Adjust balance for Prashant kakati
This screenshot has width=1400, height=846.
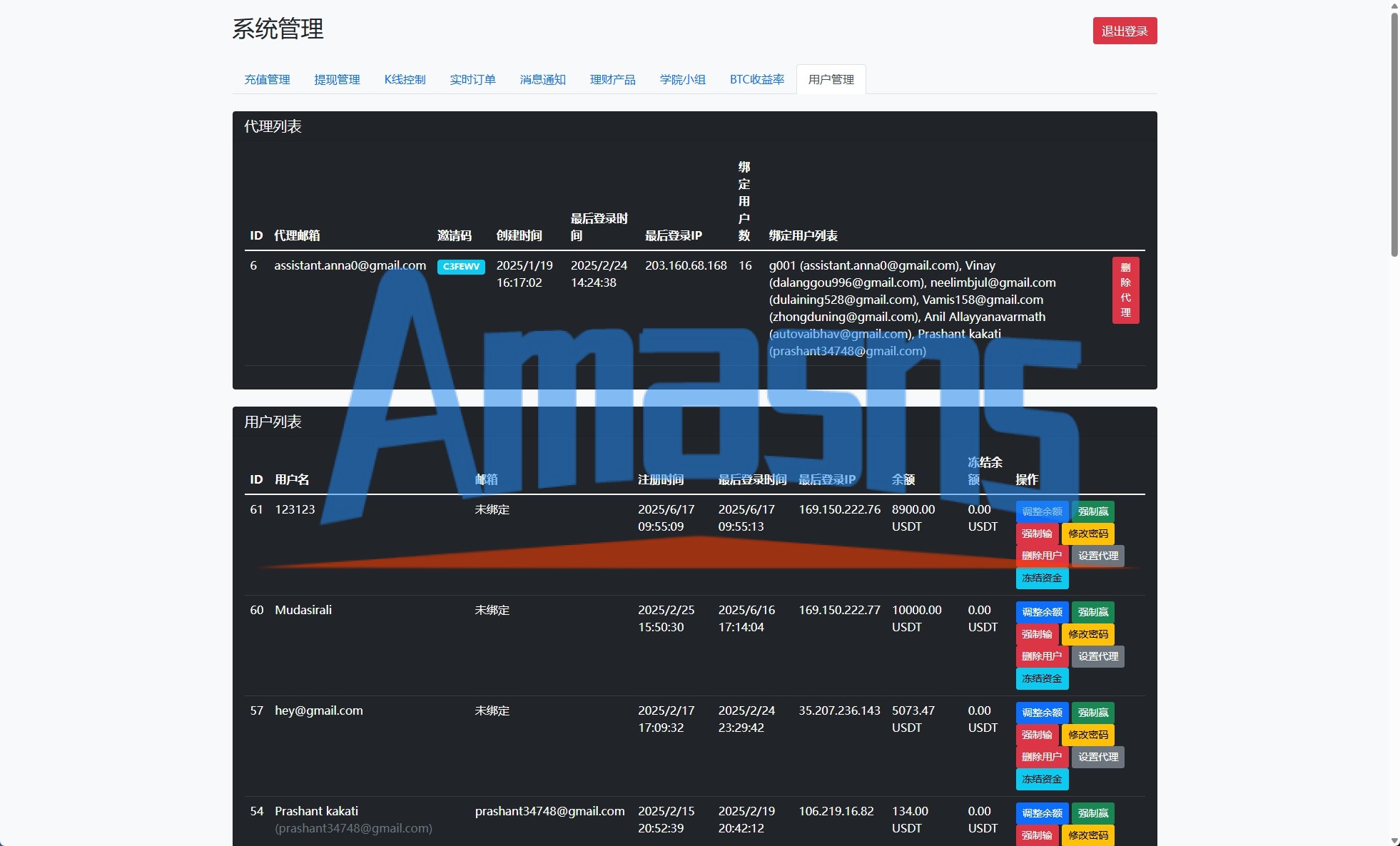pos(1042,813)
